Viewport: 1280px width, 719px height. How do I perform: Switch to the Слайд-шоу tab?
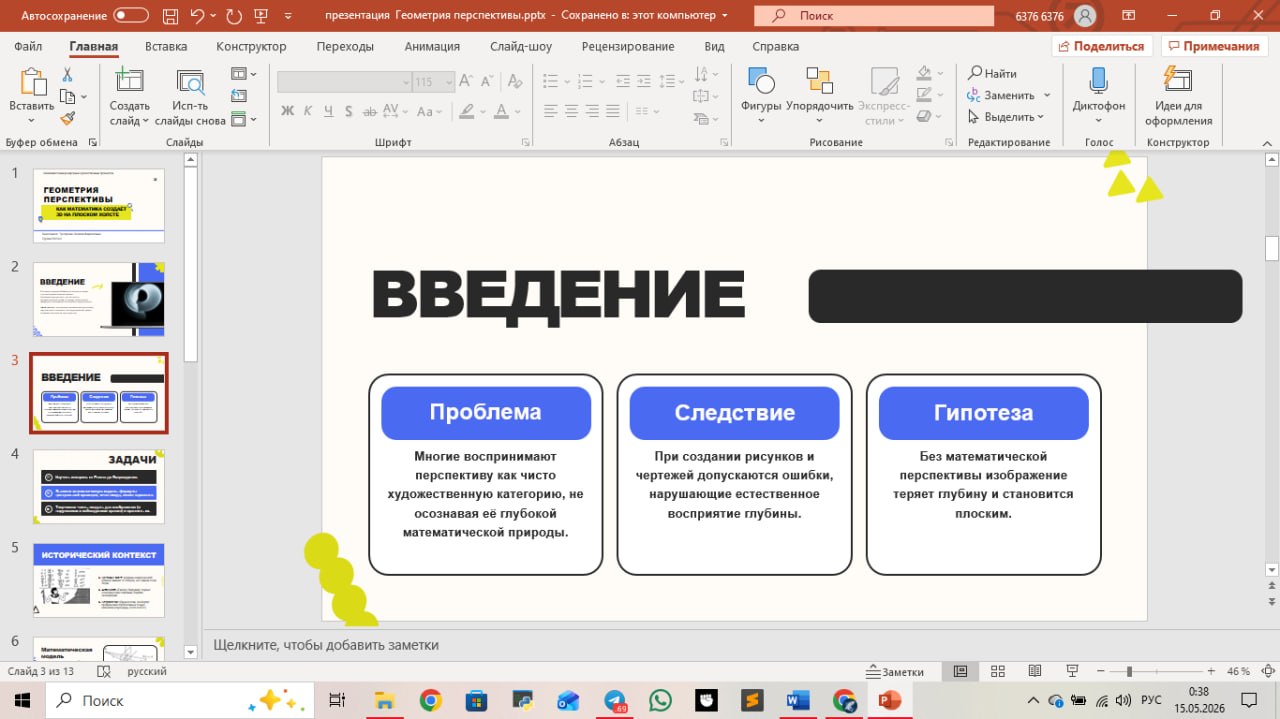(x=521, y=47)
